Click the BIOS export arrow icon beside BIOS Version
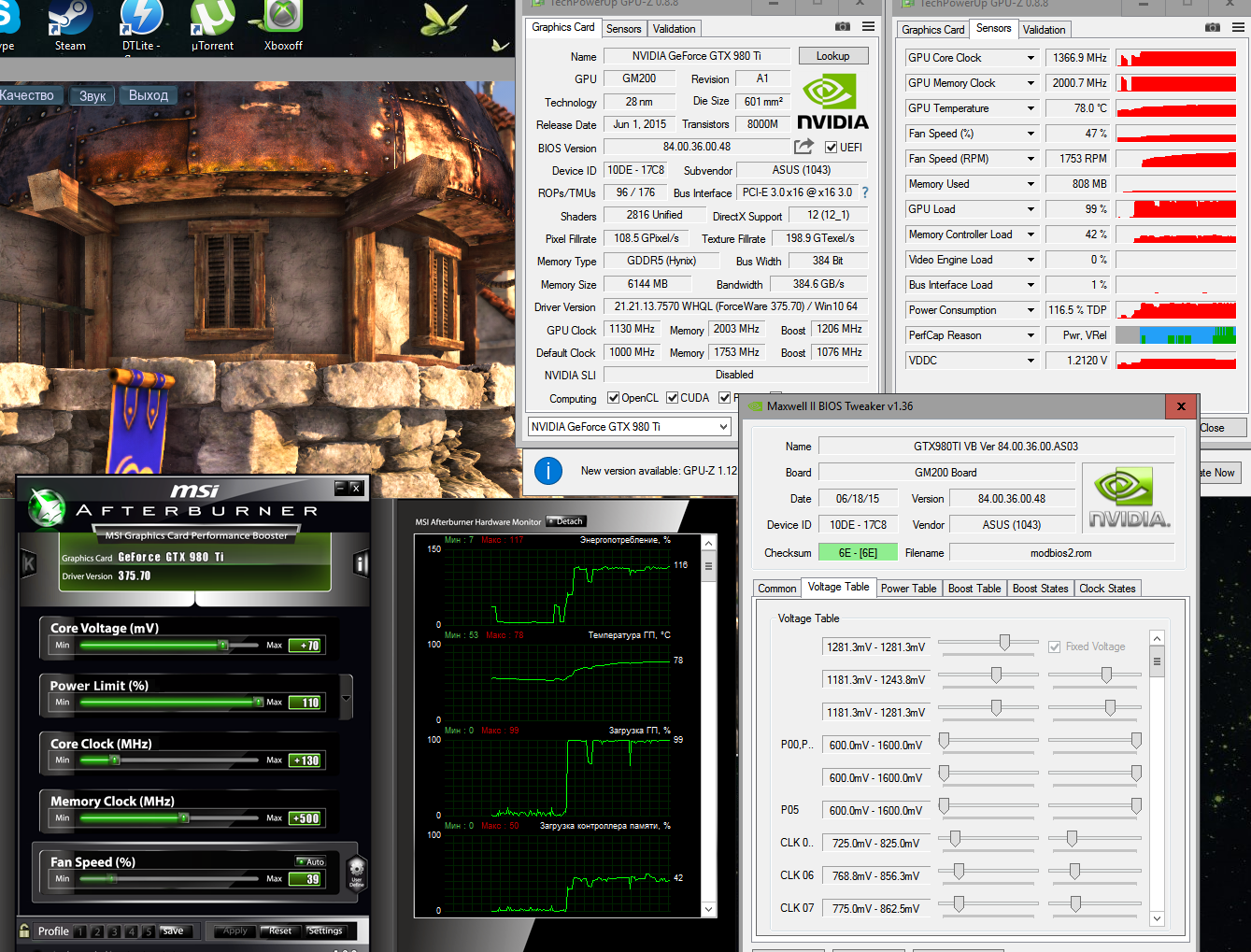This screenshot has height=952, width=1251. 803,147
